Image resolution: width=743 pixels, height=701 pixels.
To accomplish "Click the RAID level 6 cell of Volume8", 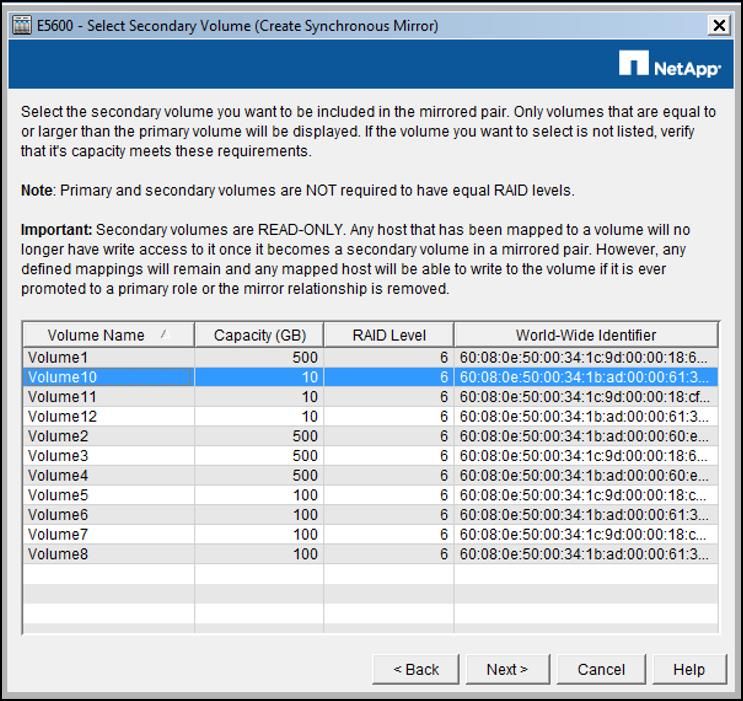I will [389, 554].
